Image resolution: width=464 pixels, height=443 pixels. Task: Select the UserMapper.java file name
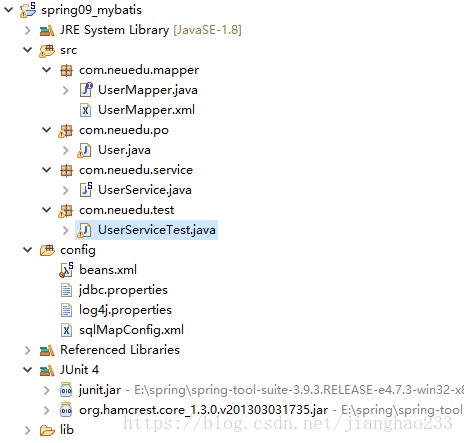[148, 90]
